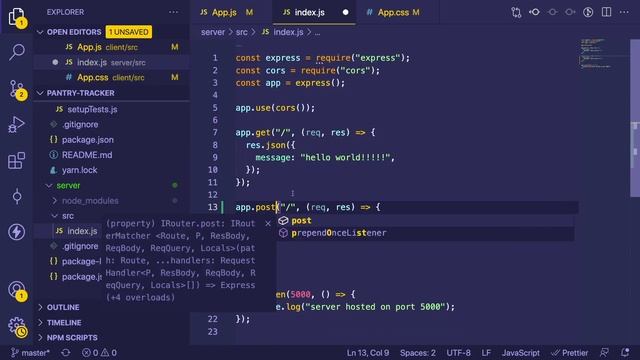
Task: Click the go to previous change icon
Action: pyautogui.click(x=534, y=12)
